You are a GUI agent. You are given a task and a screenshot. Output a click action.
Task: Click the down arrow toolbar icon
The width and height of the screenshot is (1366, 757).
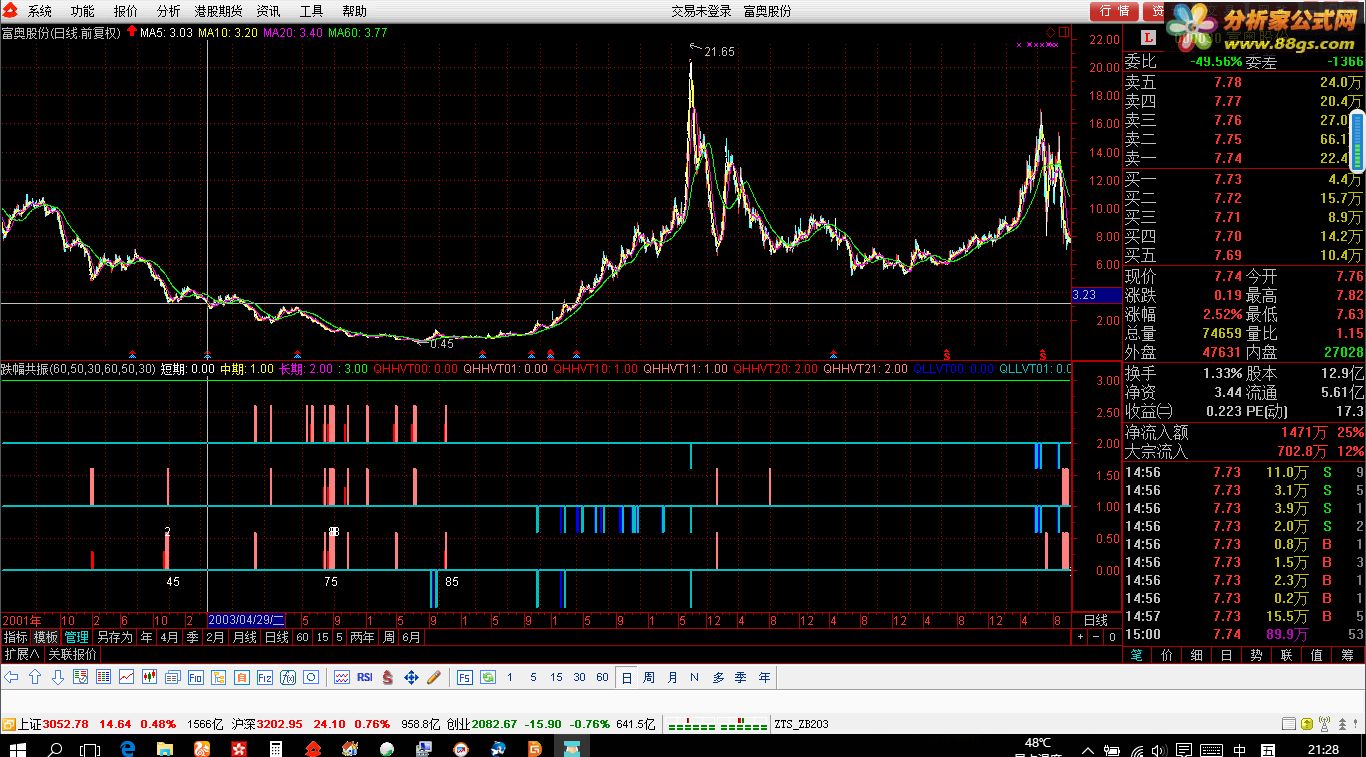tap(57, 677)
